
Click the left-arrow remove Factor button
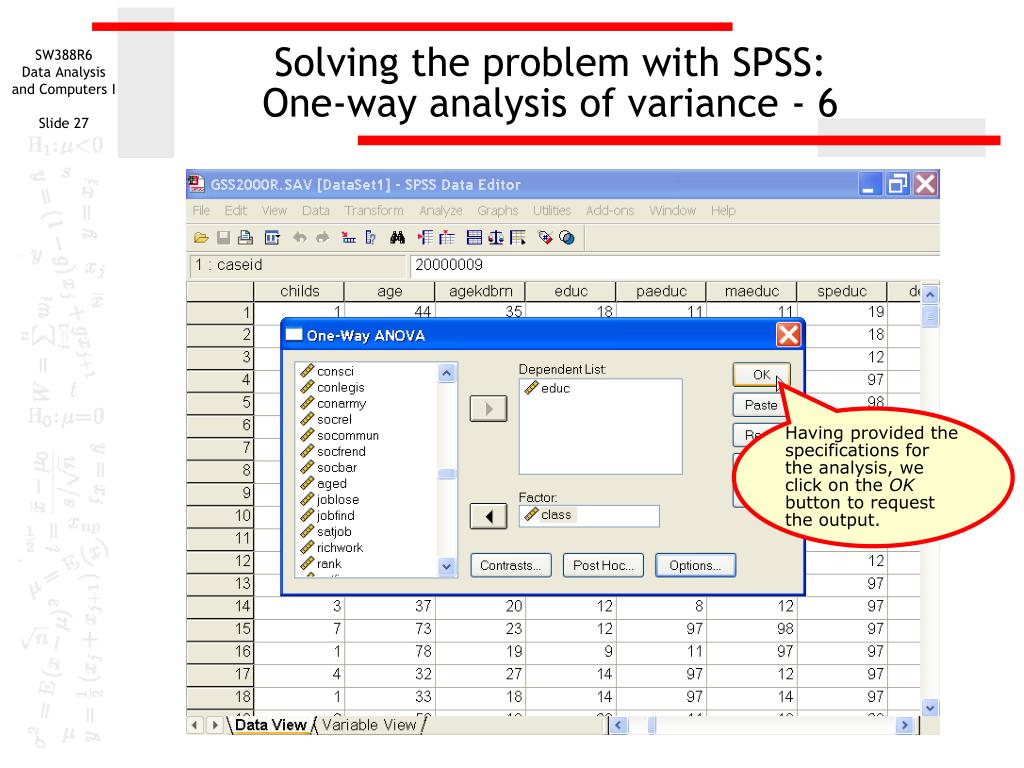tap(488, 517)
